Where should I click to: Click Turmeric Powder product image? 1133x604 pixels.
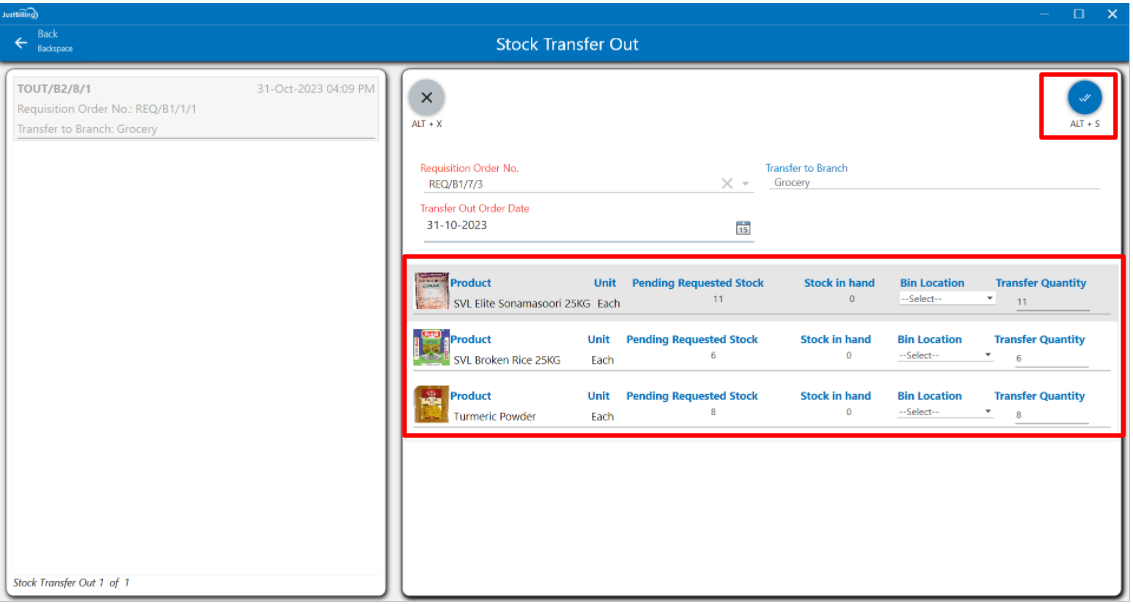pyautogui.click(x=431, y=404)
